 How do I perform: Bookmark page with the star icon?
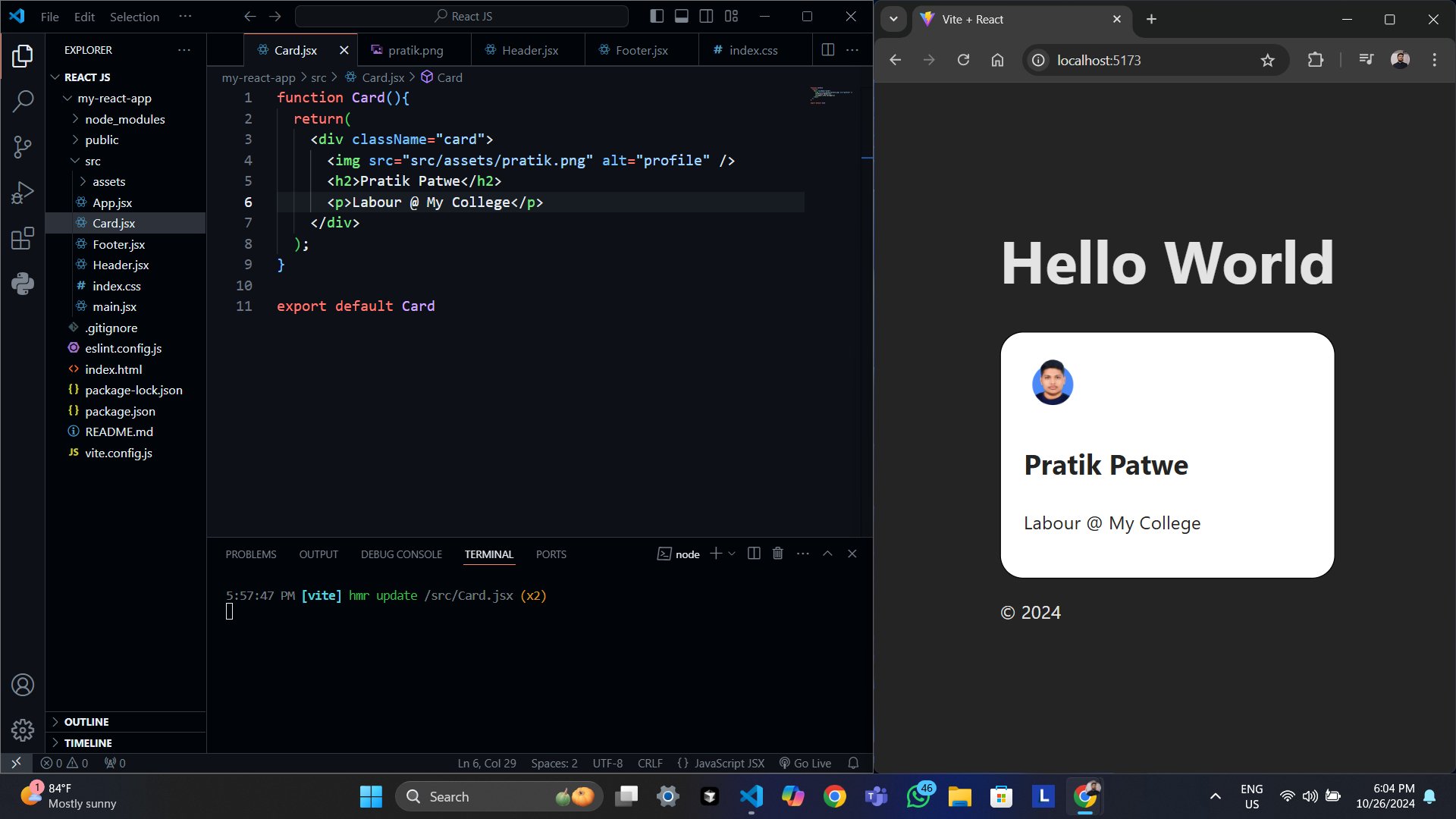pos(1267,61)
